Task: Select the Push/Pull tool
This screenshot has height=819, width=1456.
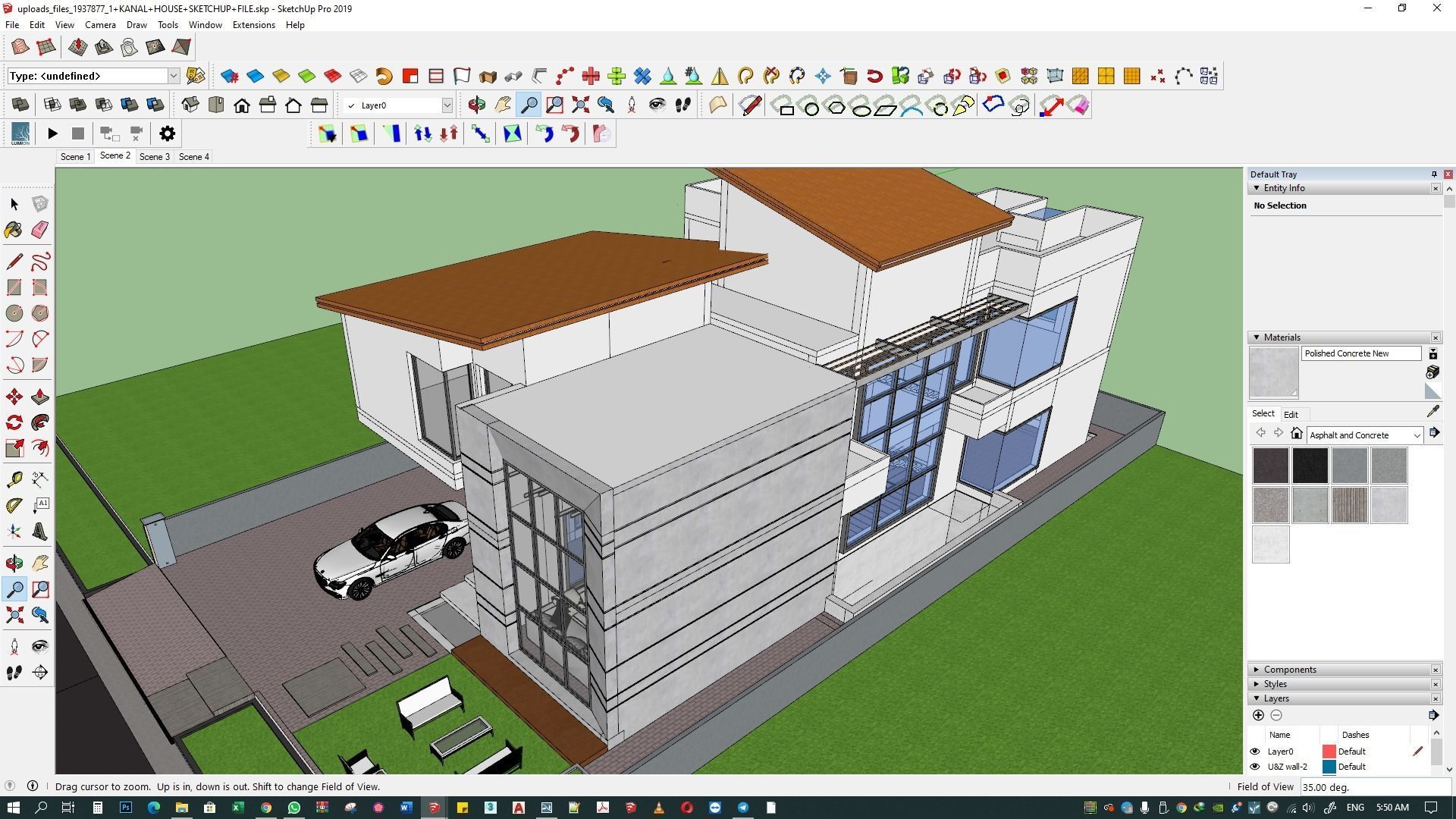Action: click(x=40, y=397)
